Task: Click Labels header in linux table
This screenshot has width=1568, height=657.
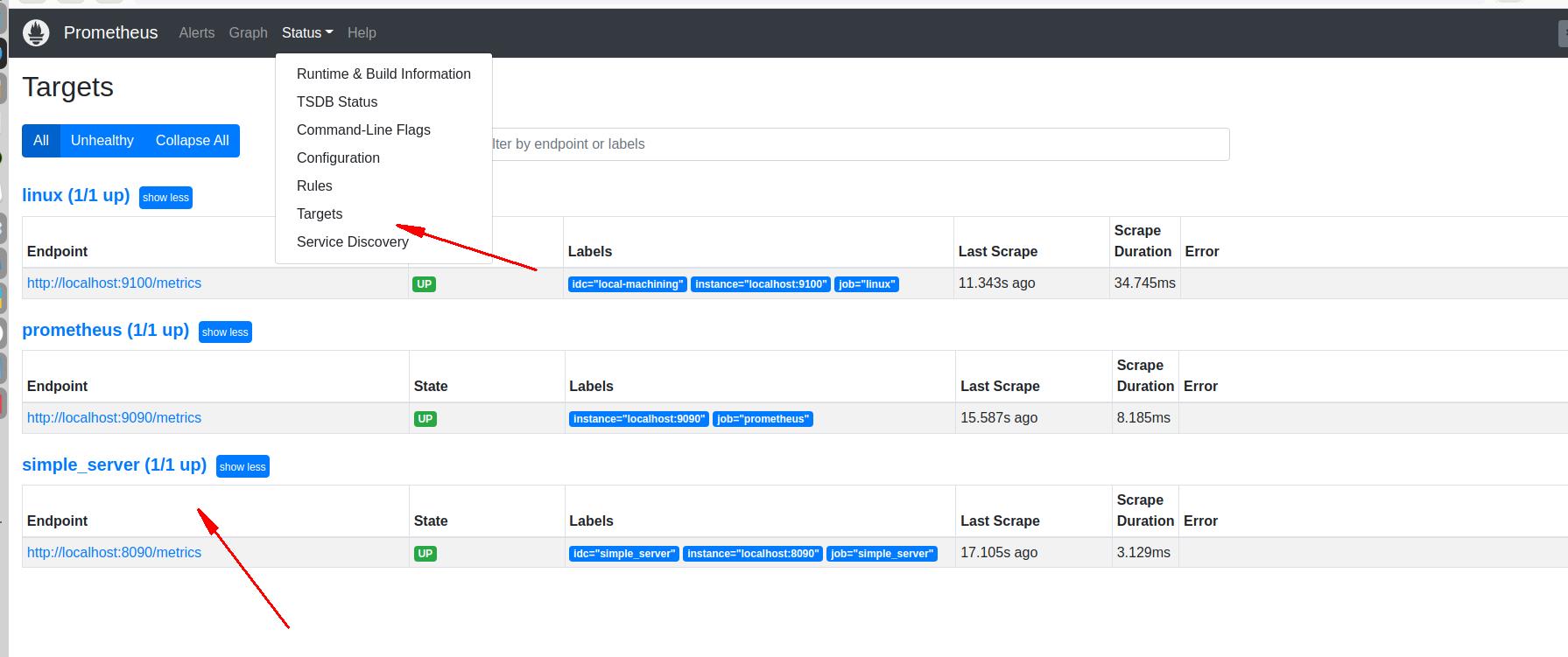Action: click(590, 252)
